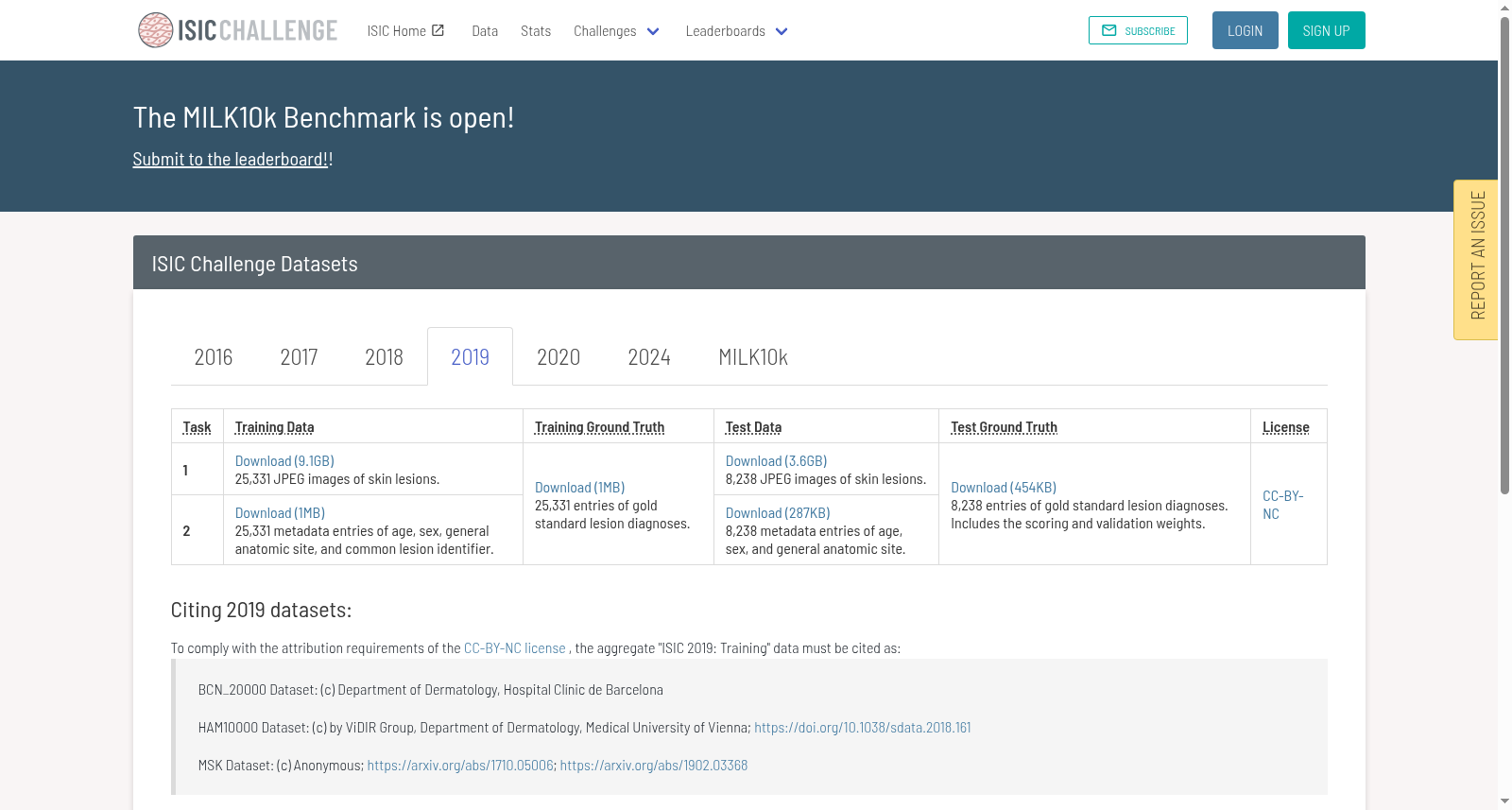The image size is (1512, 810).
Task: Switch to the 2024 tab
Action: 649,356
